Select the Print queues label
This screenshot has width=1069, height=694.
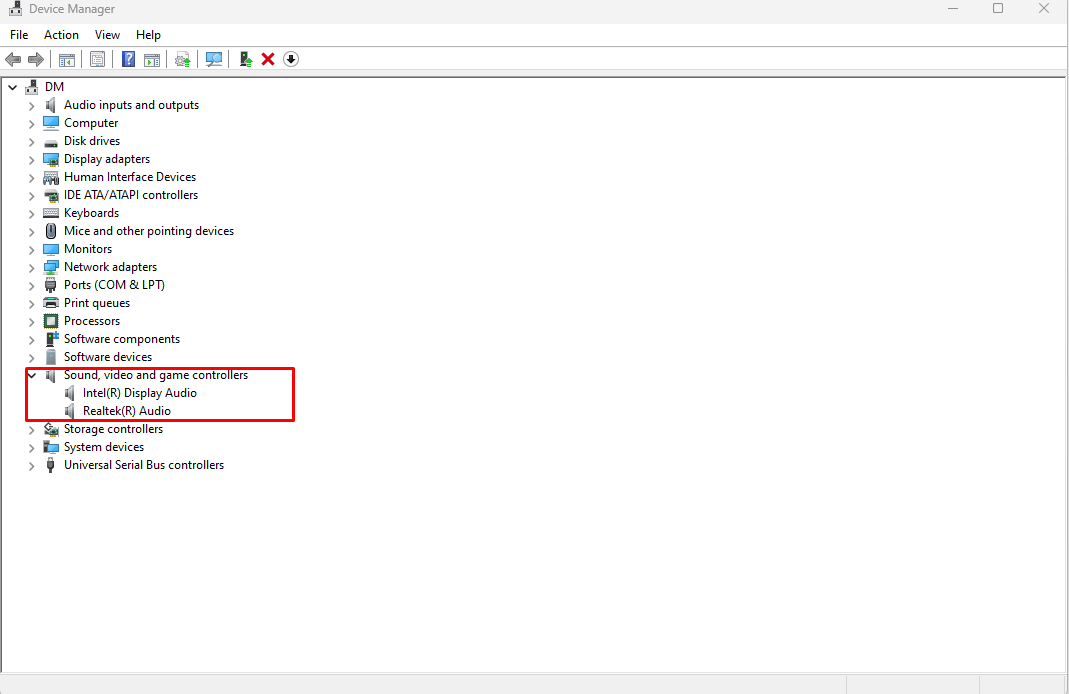(x=97, y=303)
